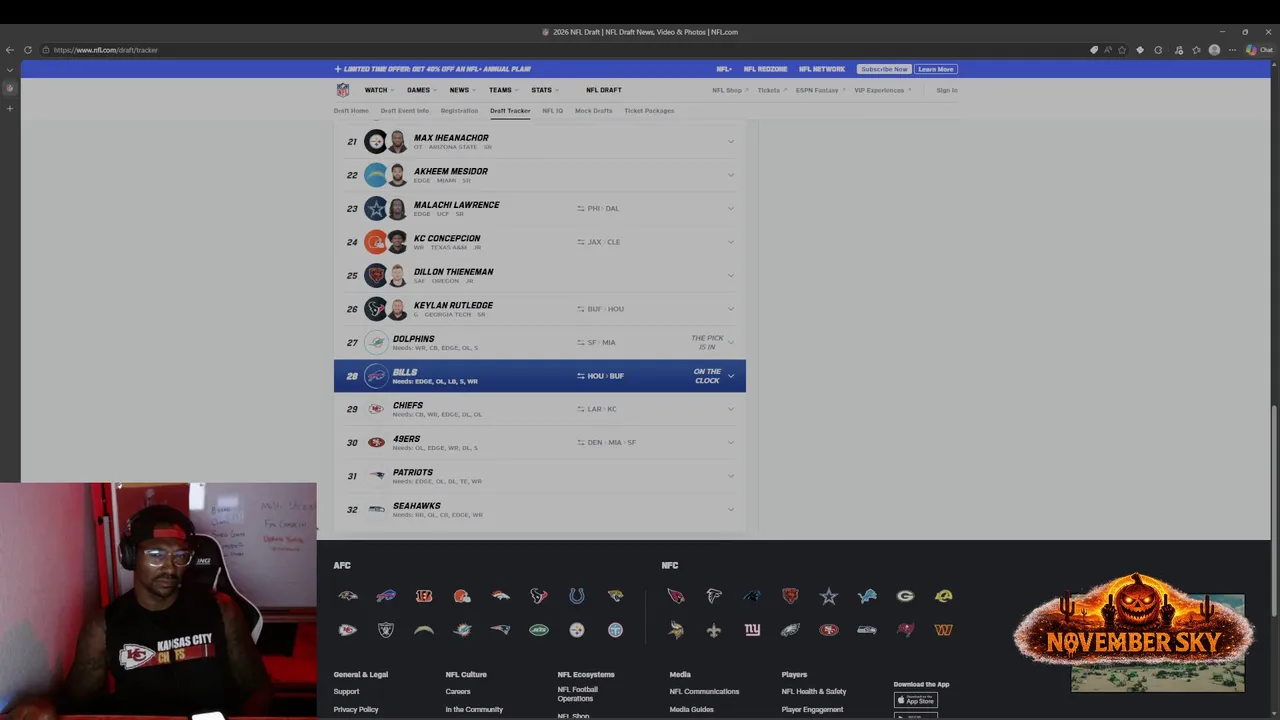Screen dimensions: 1280x720
Task: Select the San Francisco 49ers footer logo
Action: pyautogui.click(x=829, y=630)
